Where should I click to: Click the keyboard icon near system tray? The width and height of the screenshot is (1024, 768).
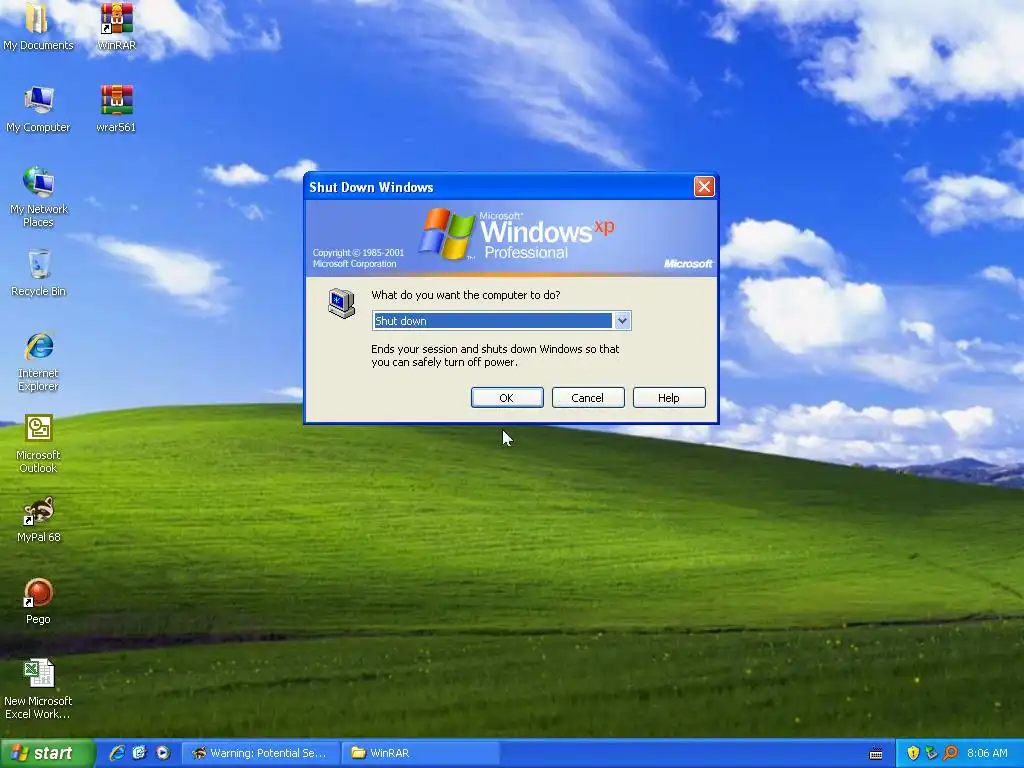(x=876, y=754)
